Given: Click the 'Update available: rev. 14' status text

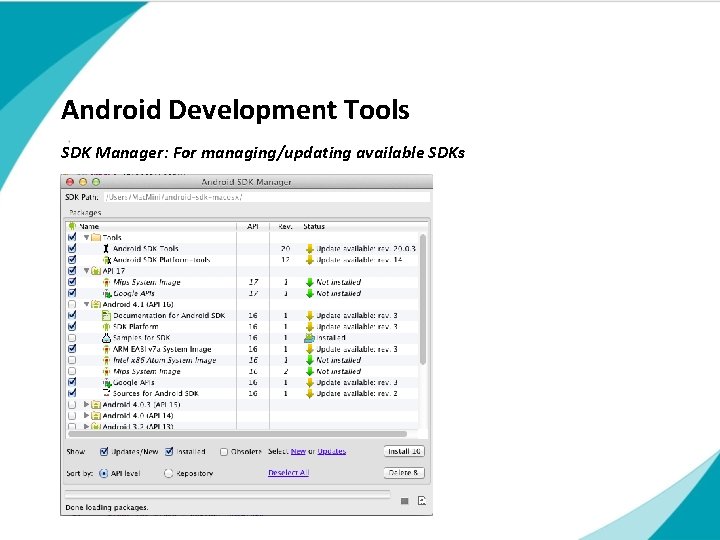Looking at the screenshot, I should (360, 260).
